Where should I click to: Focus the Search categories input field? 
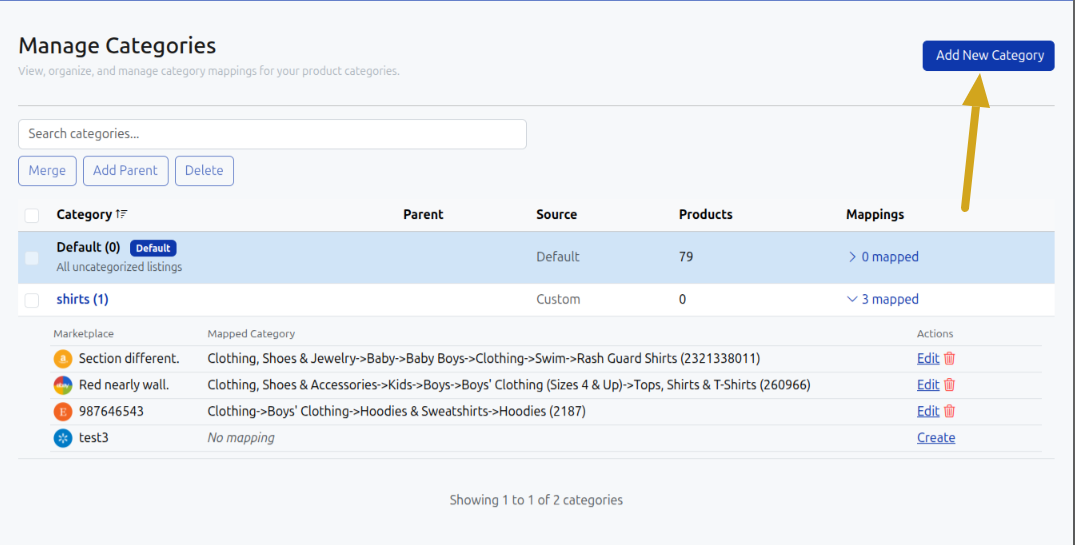tap(272, 134)
